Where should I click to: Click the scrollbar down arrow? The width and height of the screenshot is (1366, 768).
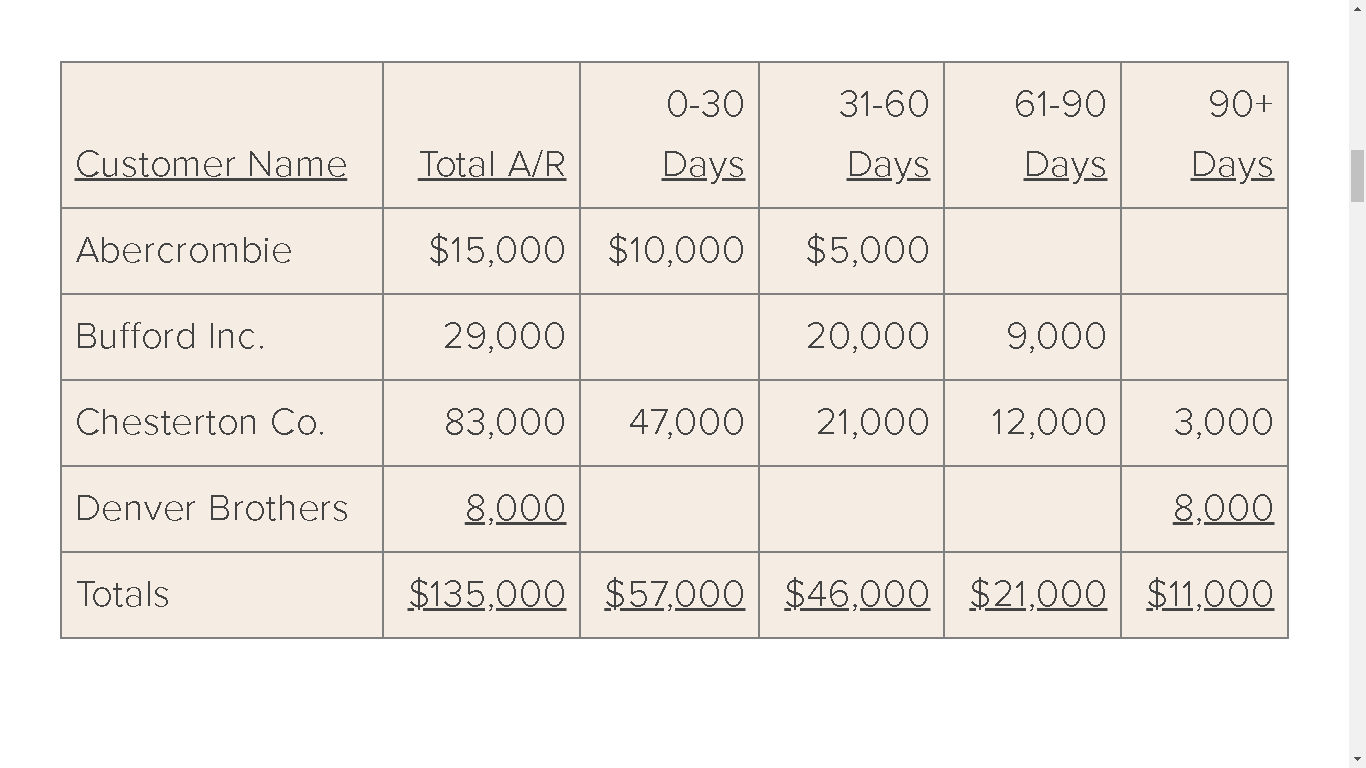click(x=1357, y=760)
